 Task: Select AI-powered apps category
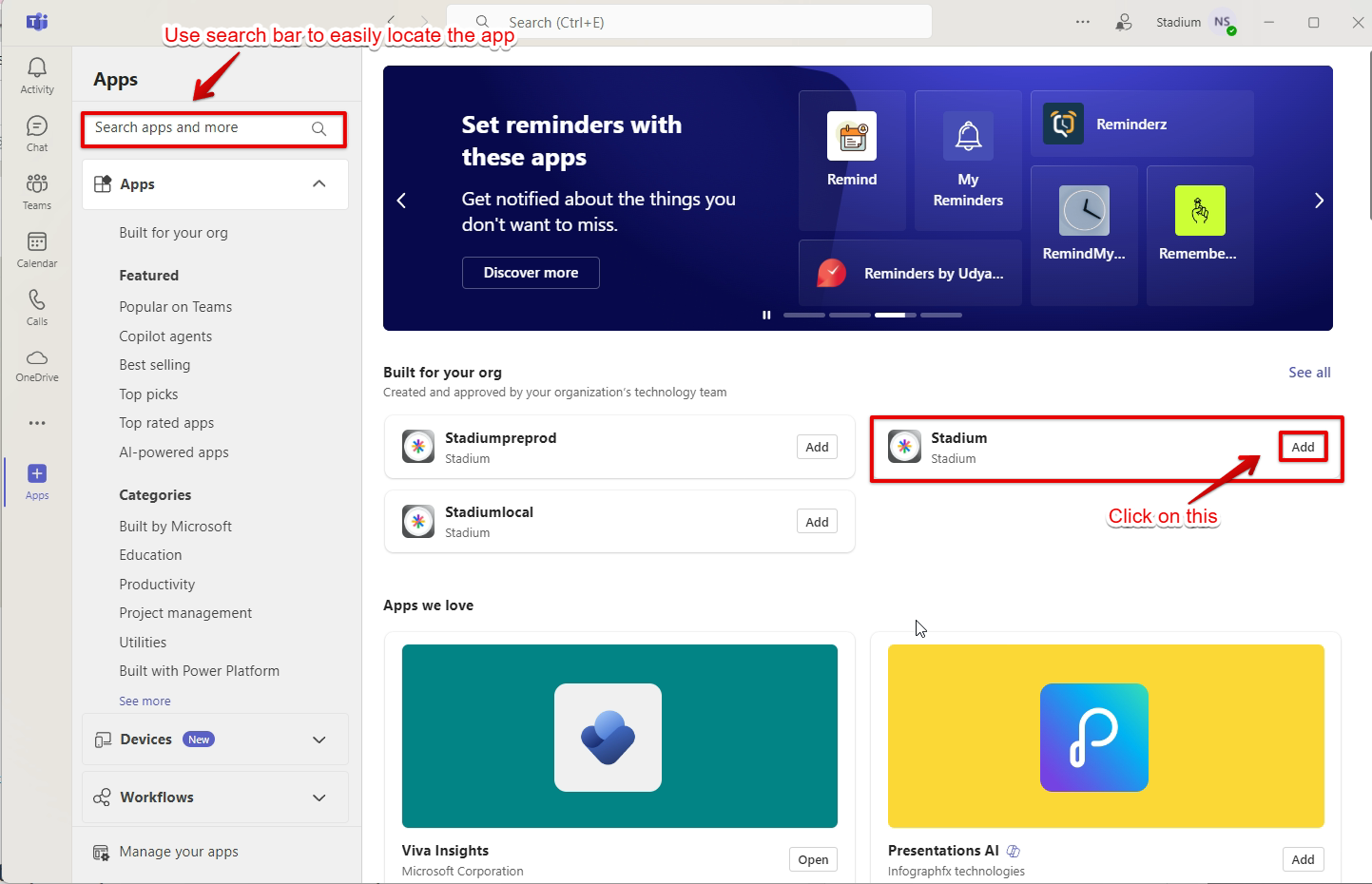[x=173, y=452]
